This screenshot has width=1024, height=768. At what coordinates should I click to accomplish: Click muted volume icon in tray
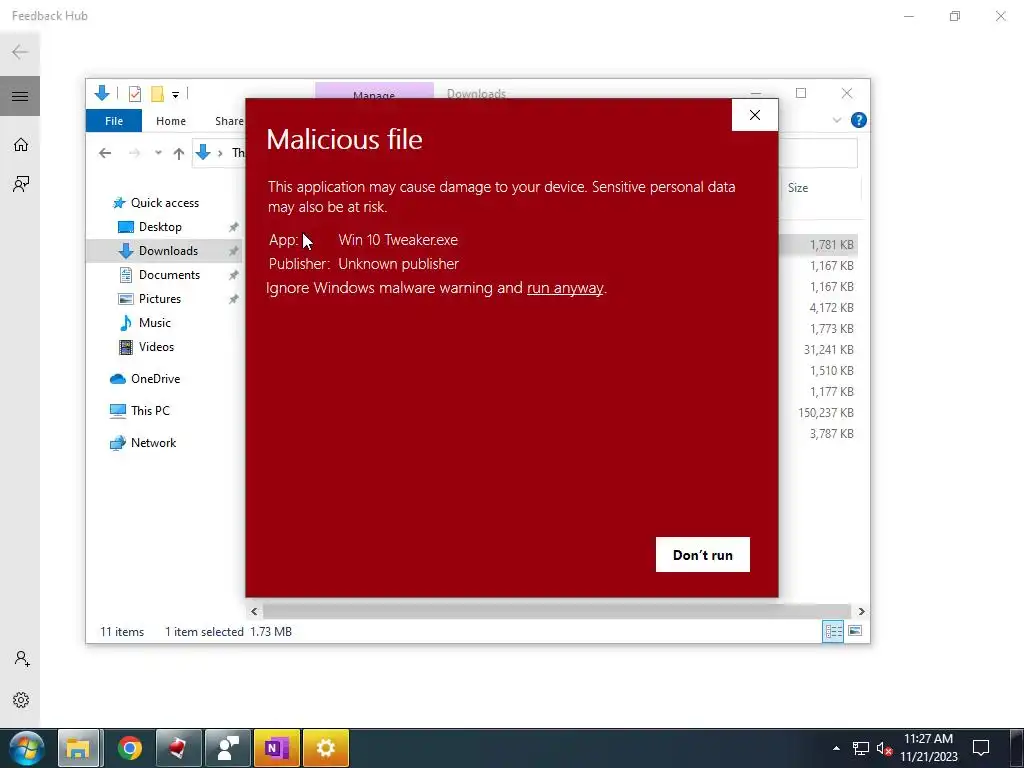pyautogui.click(x=884, y=748)
